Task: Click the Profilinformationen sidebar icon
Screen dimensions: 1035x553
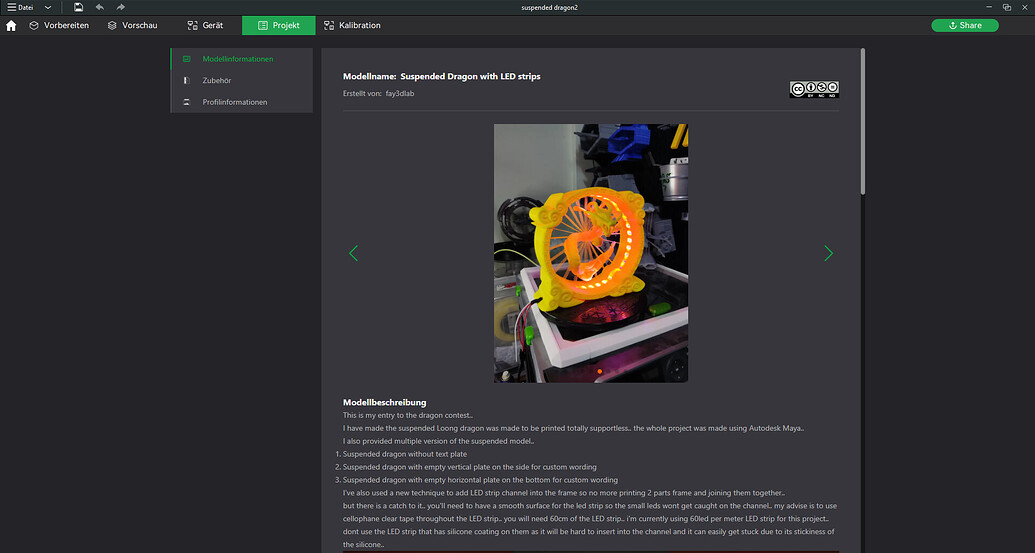Action: pos(187,102)
